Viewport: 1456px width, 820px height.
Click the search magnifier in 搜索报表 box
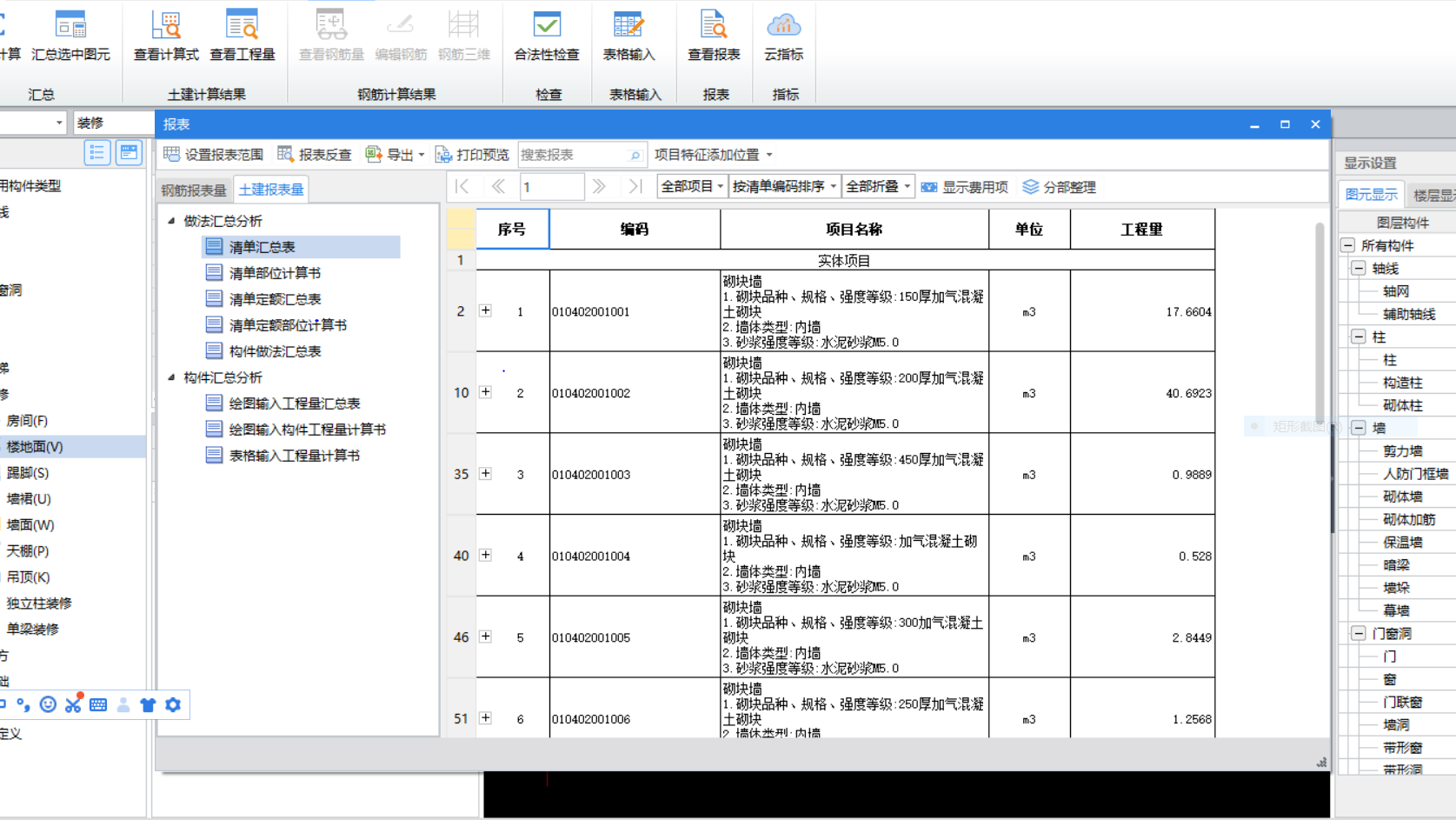tap(635, 156)
